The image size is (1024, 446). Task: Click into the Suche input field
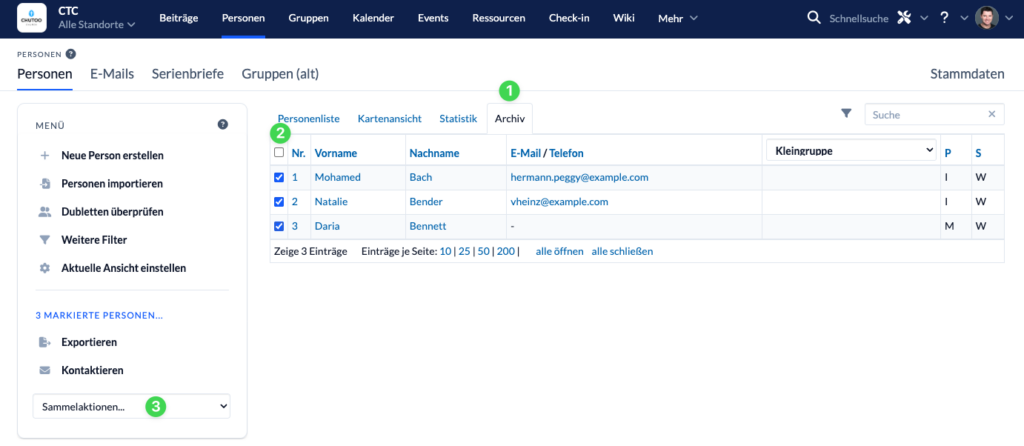[925, 115]
